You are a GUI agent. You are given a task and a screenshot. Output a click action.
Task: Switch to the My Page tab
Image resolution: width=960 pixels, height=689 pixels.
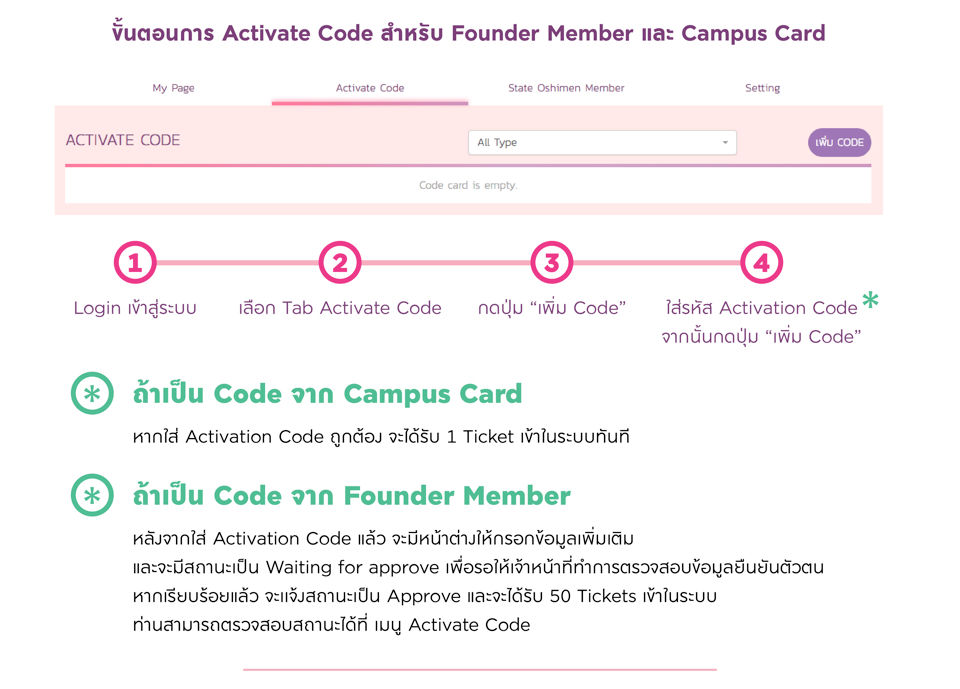click(x=173, y=88)
